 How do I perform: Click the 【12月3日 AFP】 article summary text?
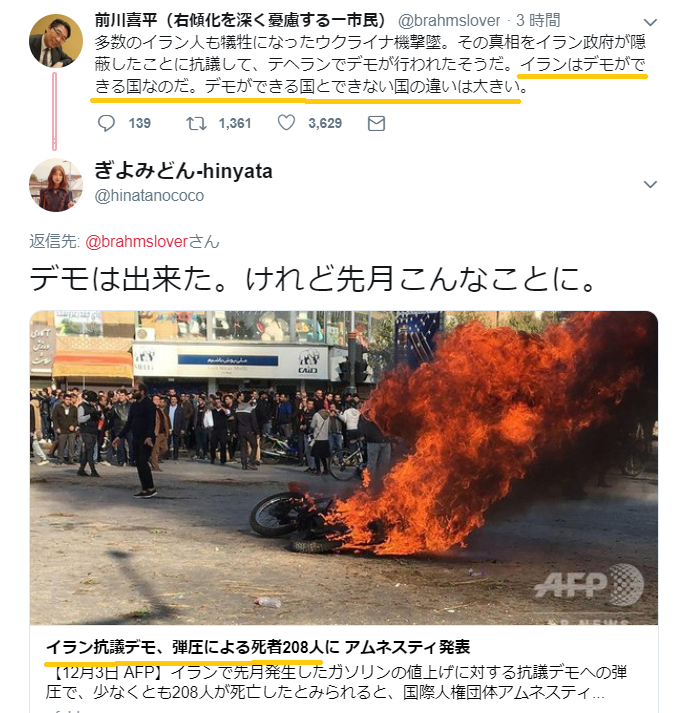click(x=336, y=682)
